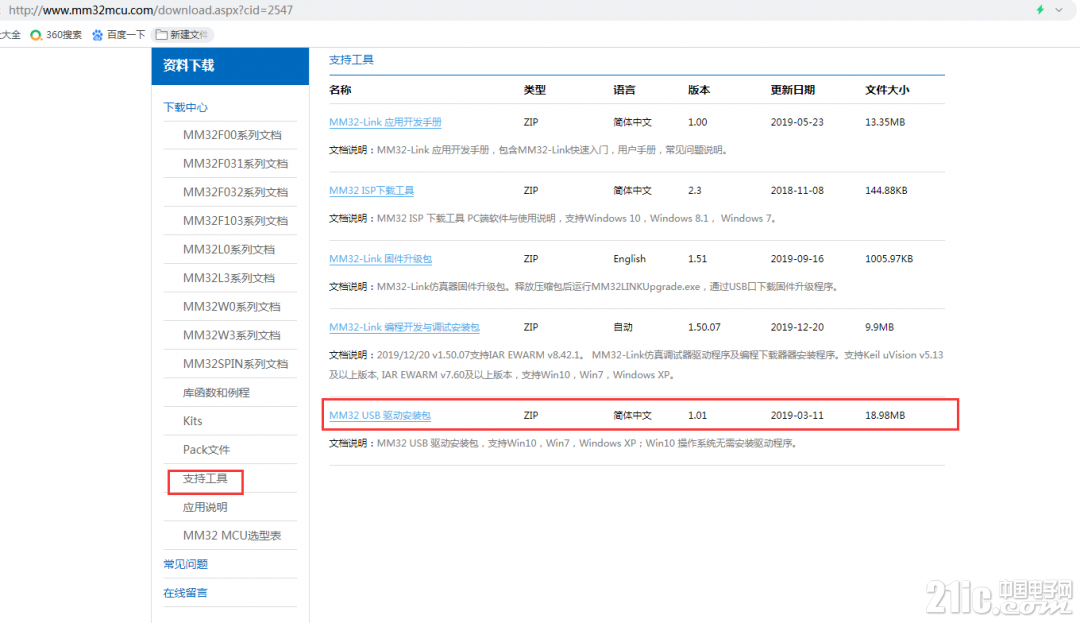Click the 18.98MB file size
Screen dimensions: 1080x623
(885, 415)
